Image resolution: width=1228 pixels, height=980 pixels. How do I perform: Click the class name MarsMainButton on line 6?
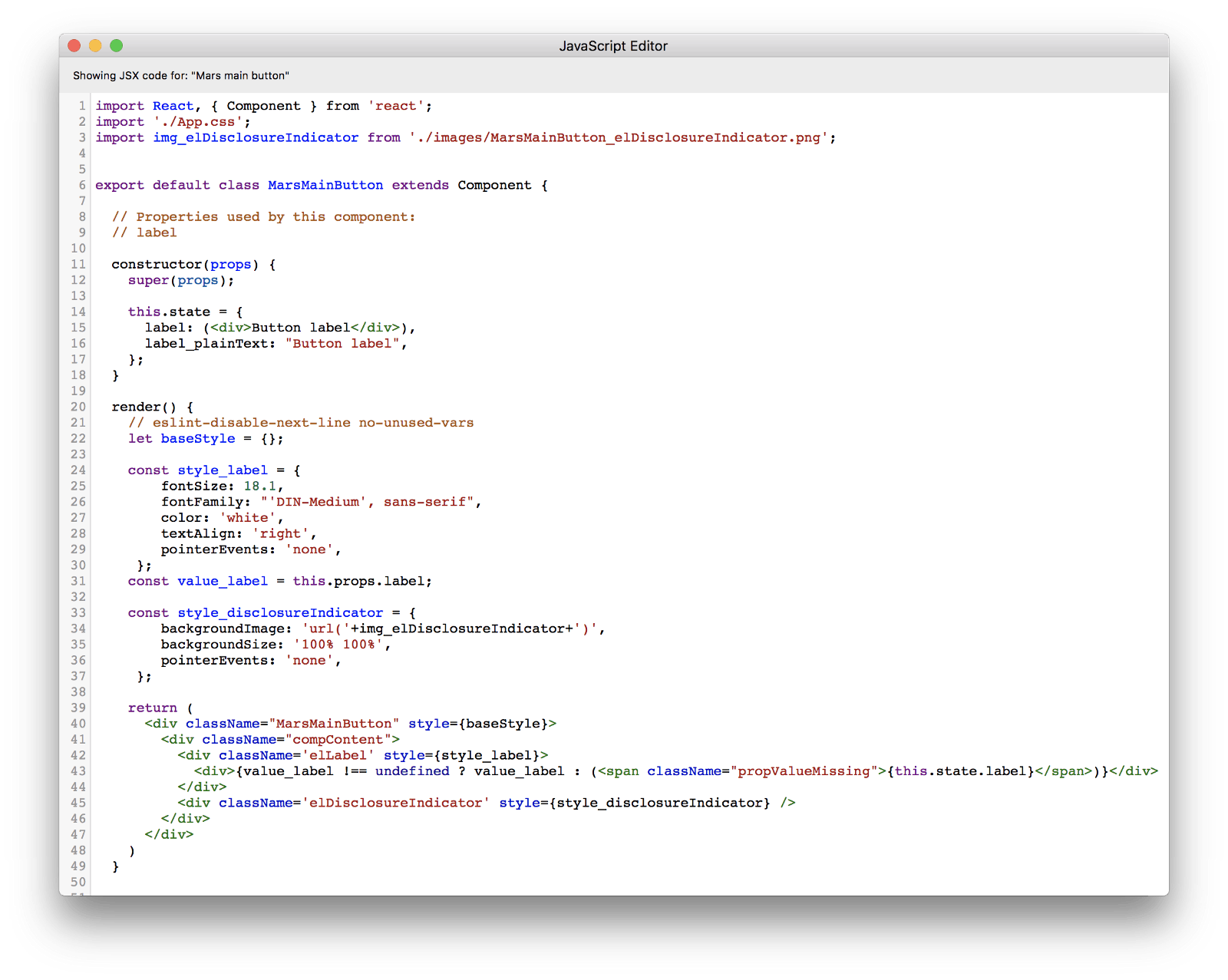325,185
